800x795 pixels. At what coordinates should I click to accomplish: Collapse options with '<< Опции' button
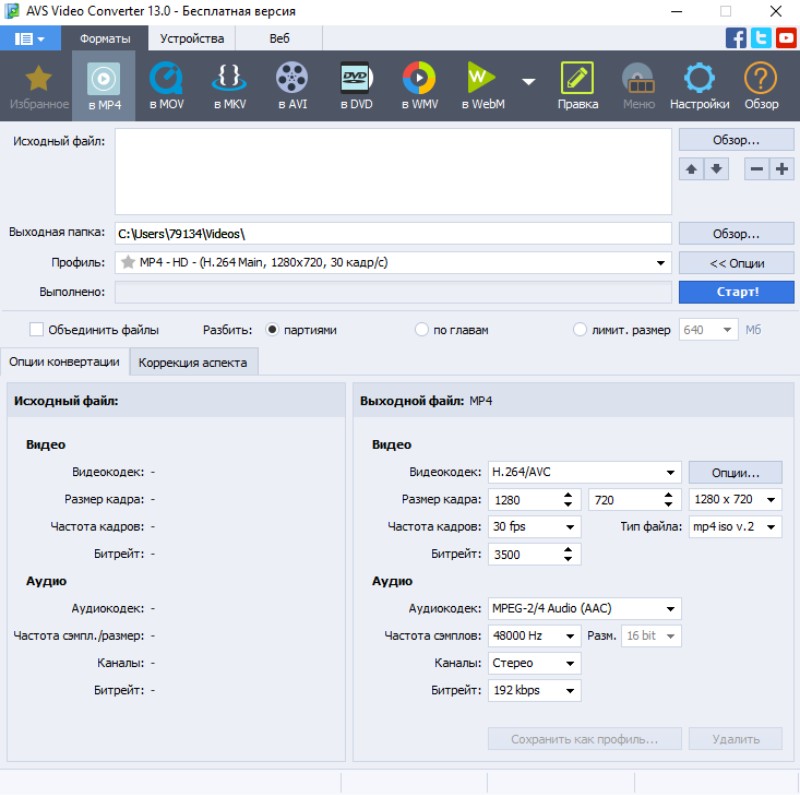736,263
